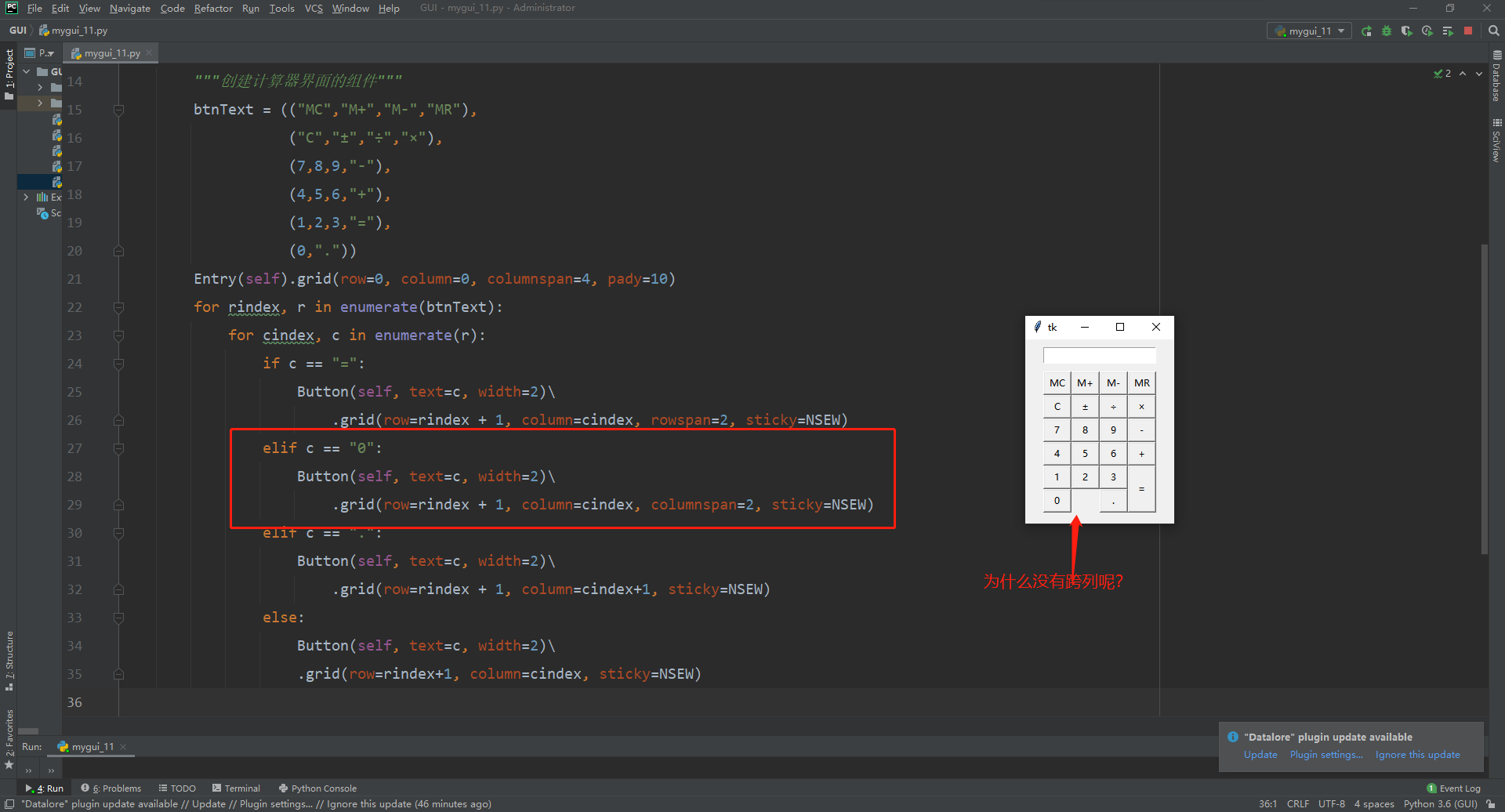Click the Rerun mygui_11 icon
Viewport: 1505px width, 812px height.
tap(1366, 31)
